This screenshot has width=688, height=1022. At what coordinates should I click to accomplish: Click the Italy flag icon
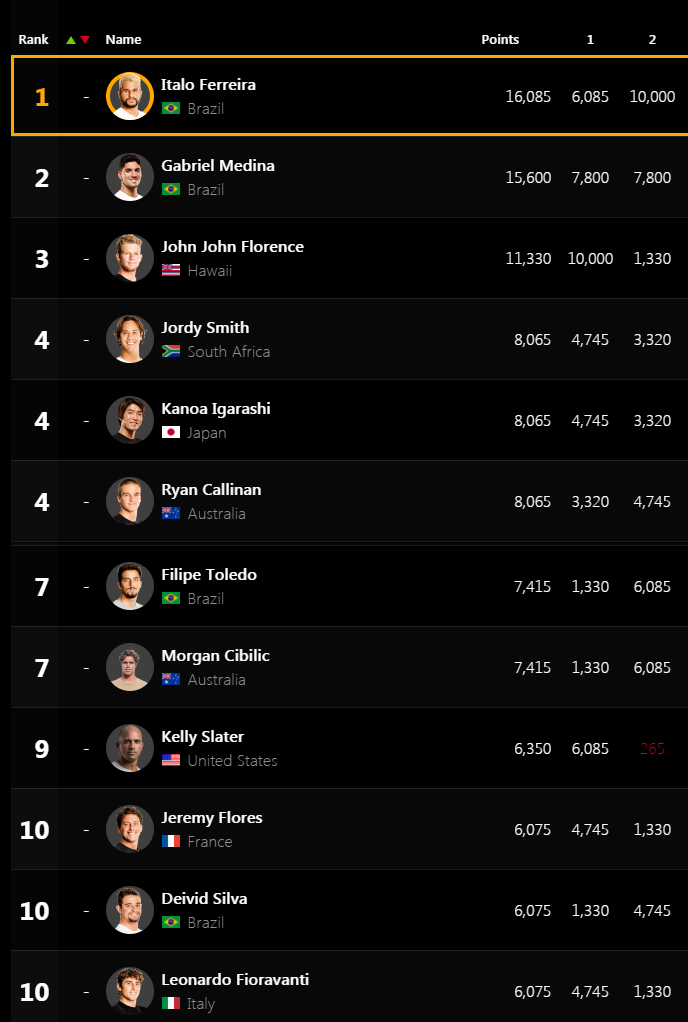171,1004
